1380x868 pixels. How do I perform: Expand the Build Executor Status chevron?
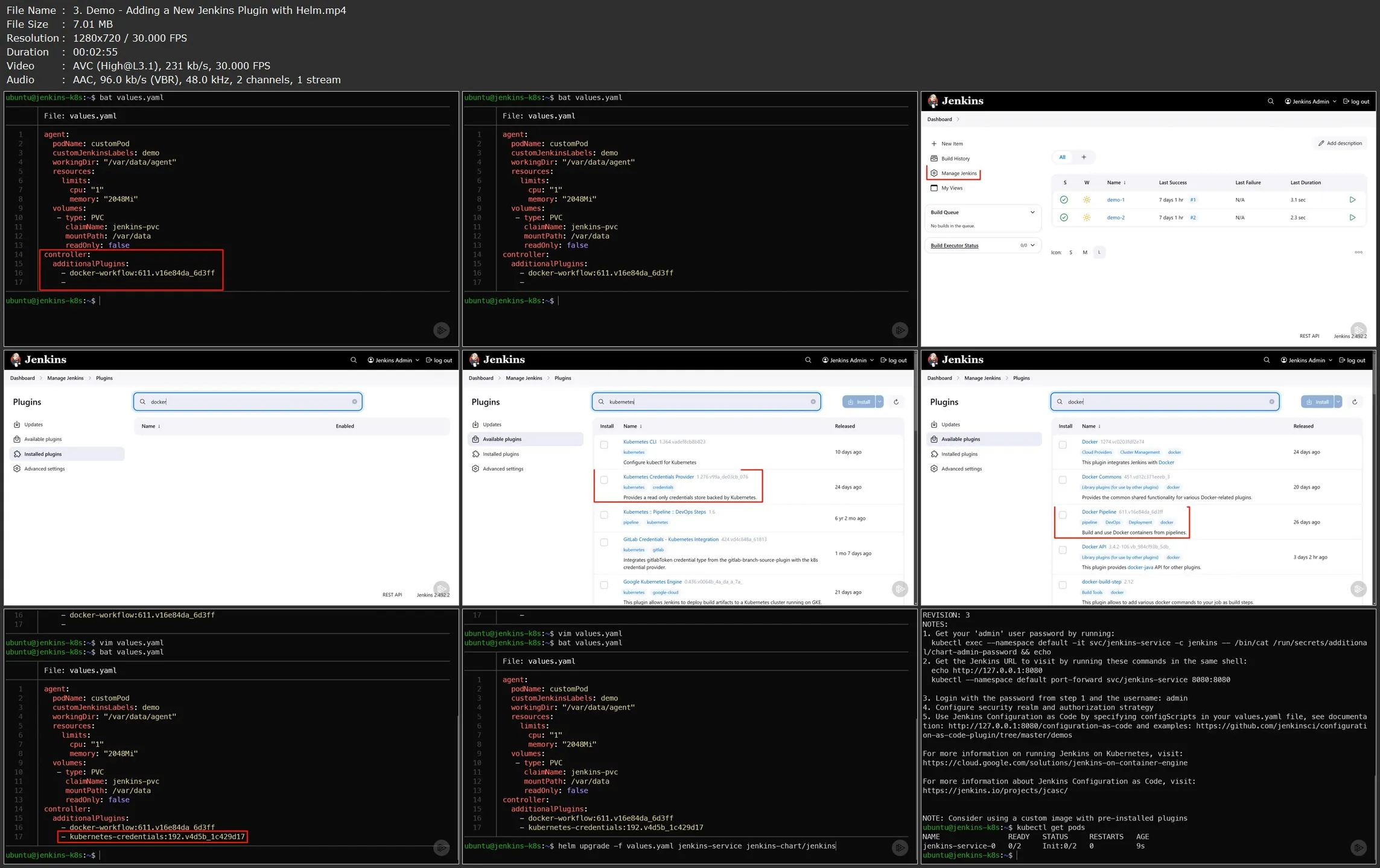[x=1032, y=246]
